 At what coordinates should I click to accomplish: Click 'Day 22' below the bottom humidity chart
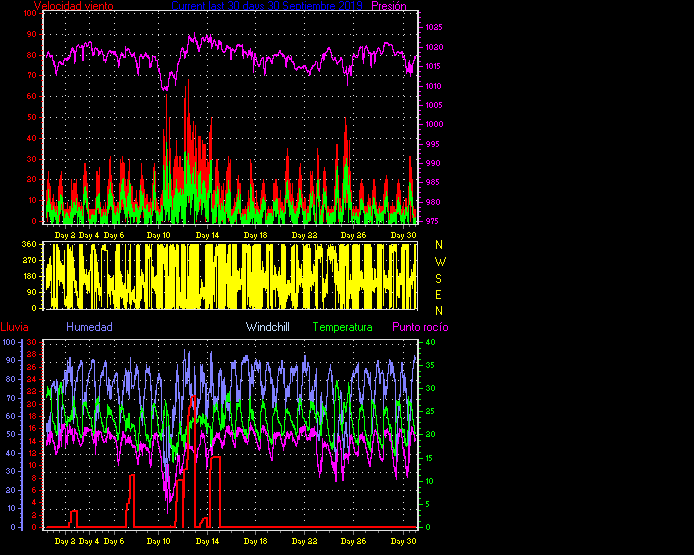coord(305,541)
